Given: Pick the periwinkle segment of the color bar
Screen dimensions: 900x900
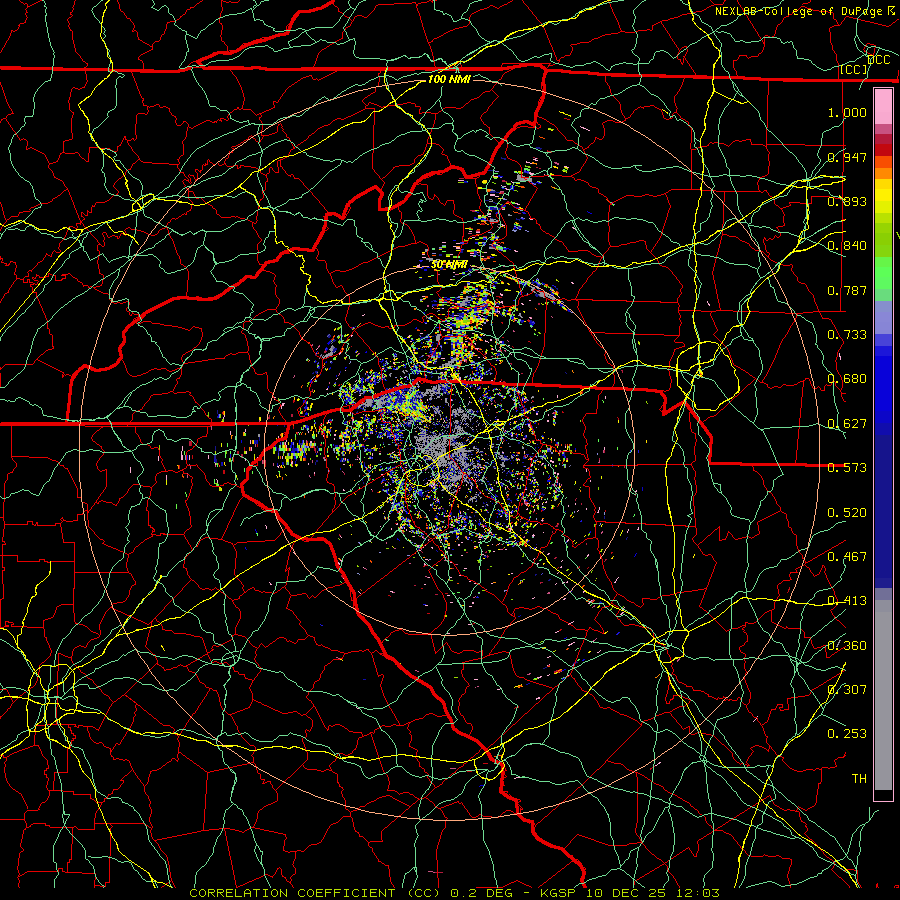Looking at the screenshot, I should [x=883, y=317].
